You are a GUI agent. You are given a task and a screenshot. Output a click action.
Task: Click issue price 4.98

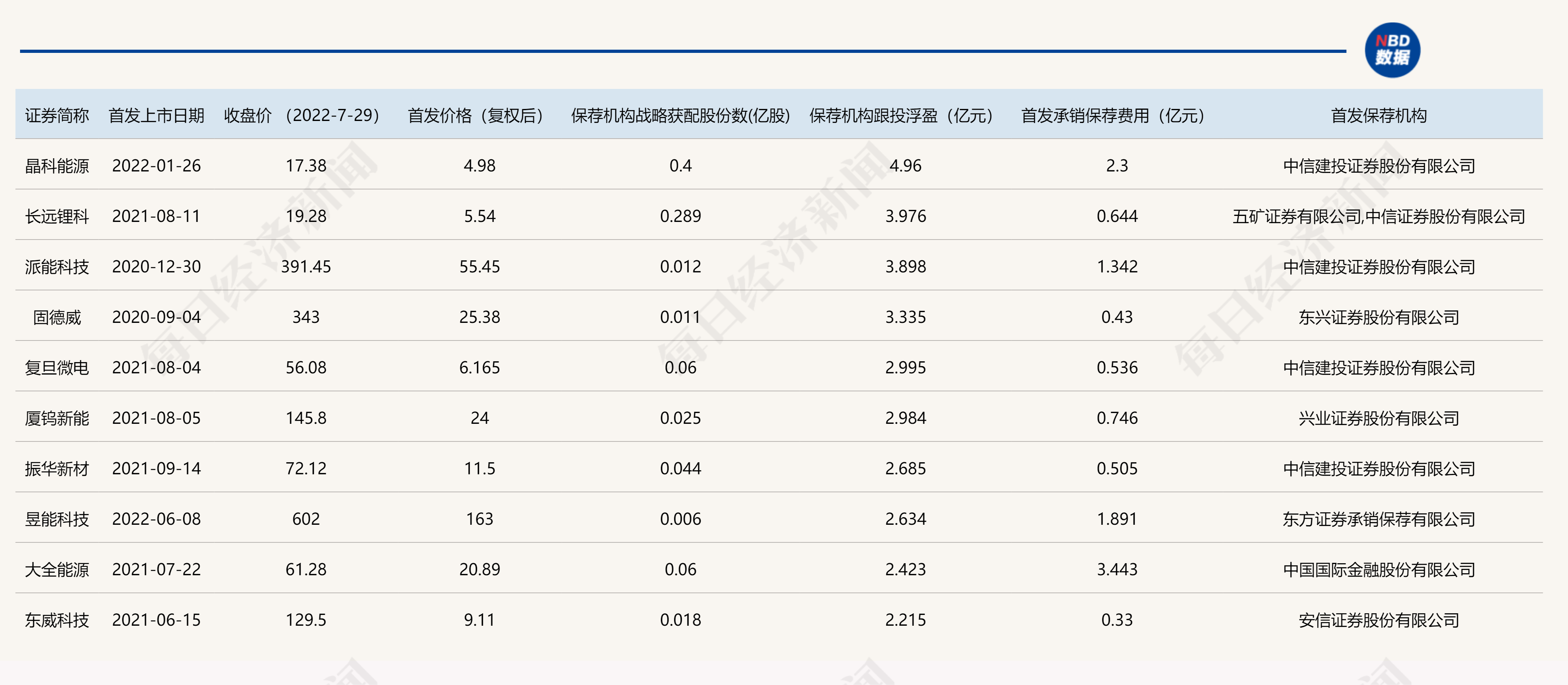tap(480, 166)
